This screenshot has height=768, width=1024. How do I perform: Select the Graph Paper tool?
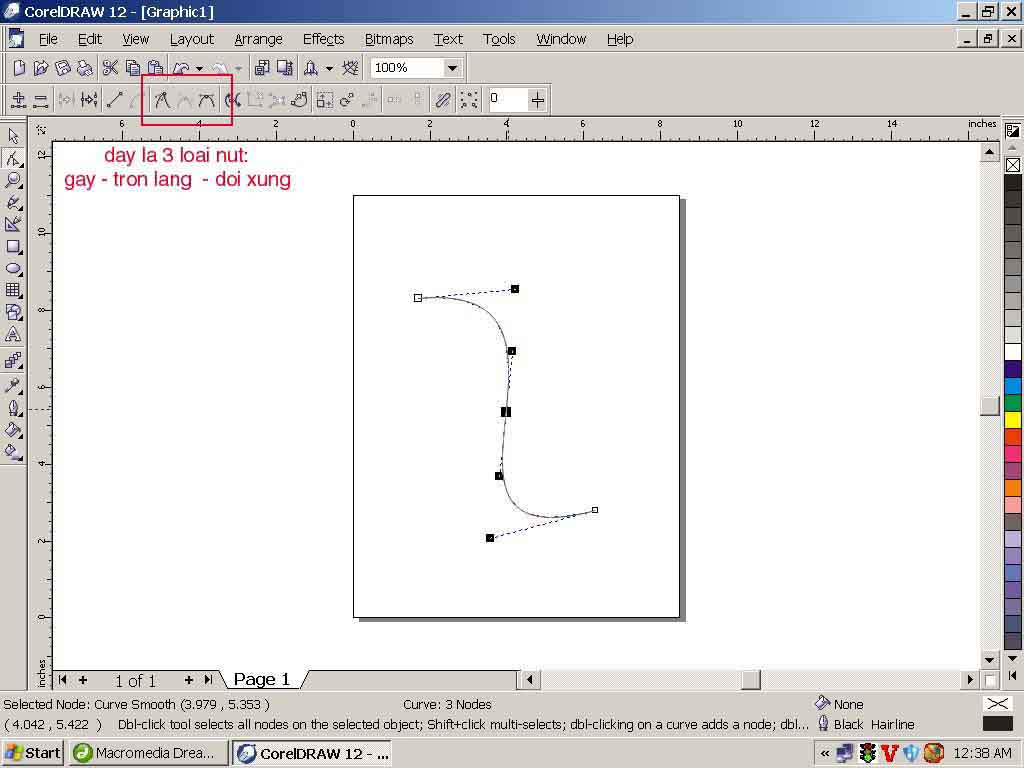tap(13, 291)
